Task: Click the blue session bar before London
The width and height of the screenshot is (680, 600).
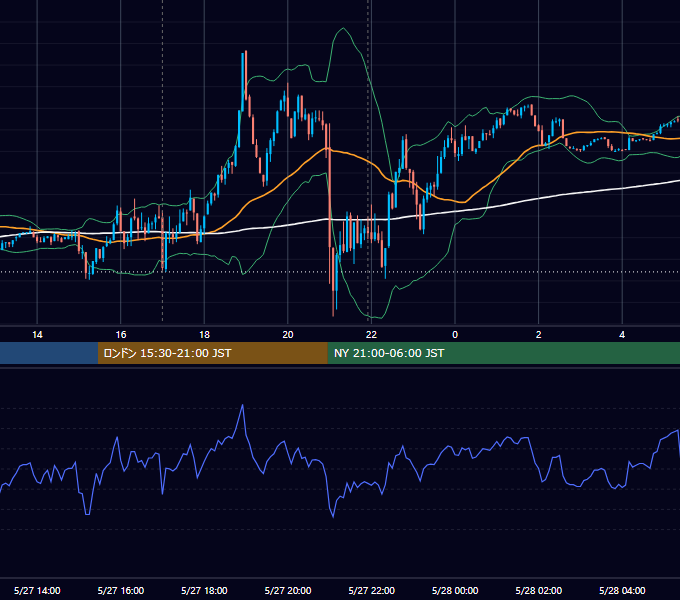Action: (x=49, y=353)
